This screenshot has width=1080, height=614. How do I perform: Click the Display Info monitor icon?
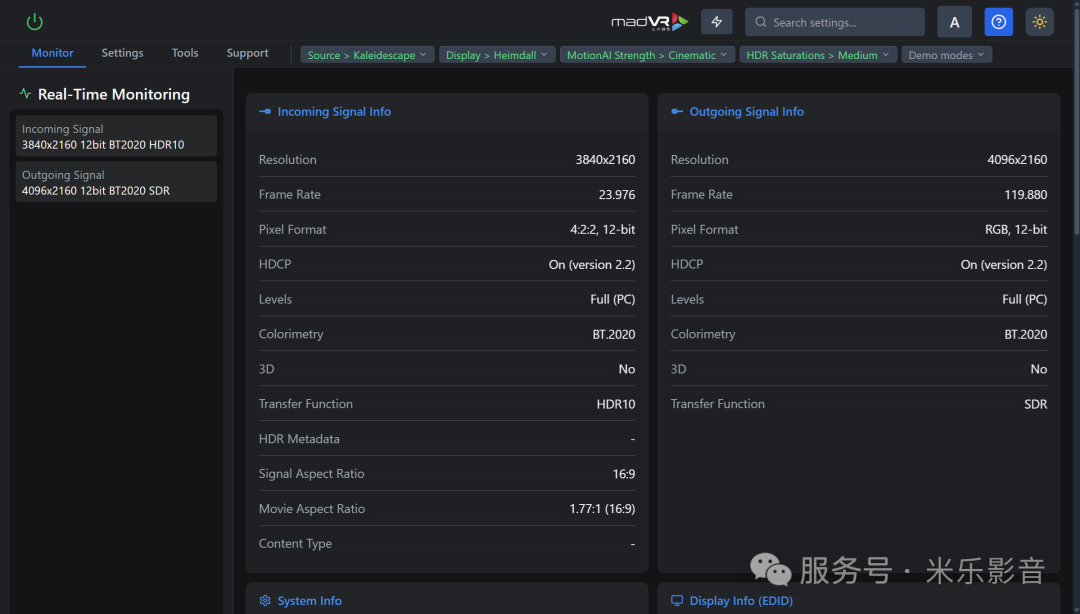coord(677,601)
